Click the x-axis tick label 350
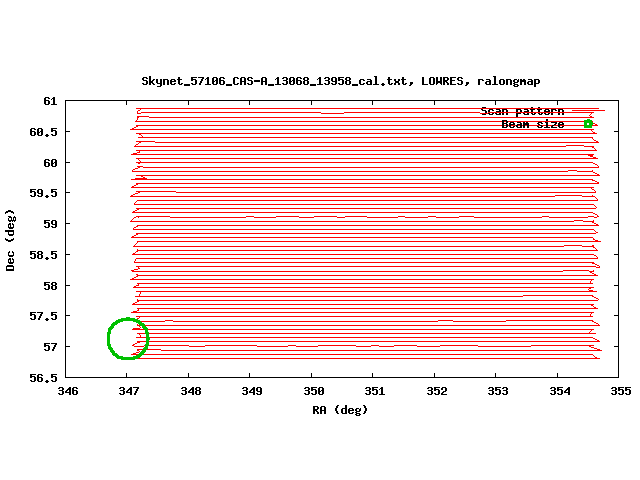640x480 pixels. [313, 391]
